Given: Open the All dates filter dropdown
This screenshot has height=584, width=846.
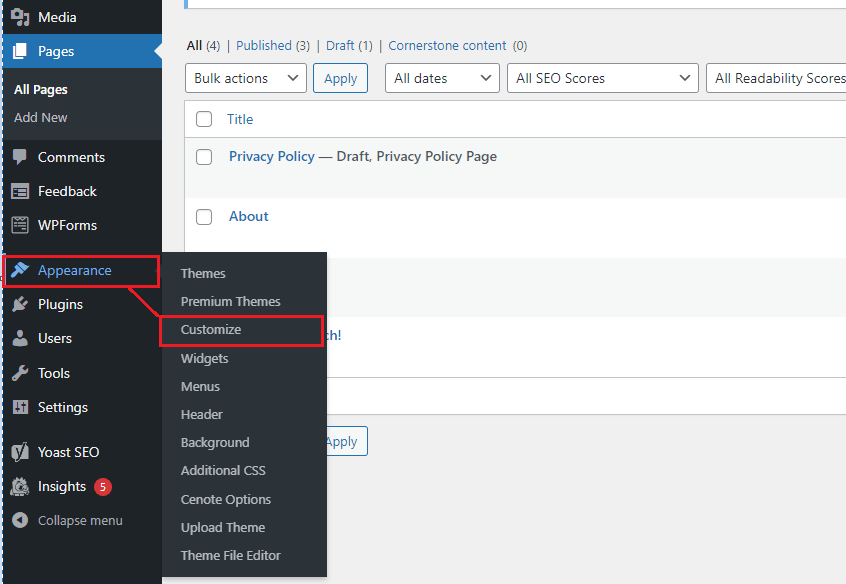Looking at the screenshot, I should (442, 78).
